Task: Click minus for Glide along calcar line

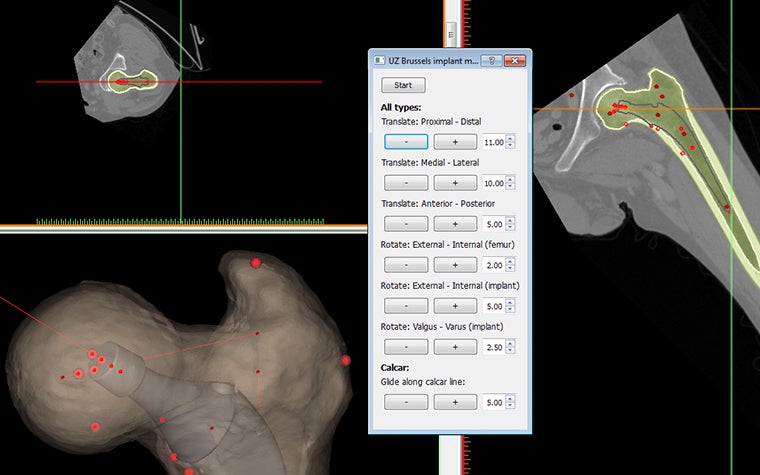Action: click(x=406, y=402)
